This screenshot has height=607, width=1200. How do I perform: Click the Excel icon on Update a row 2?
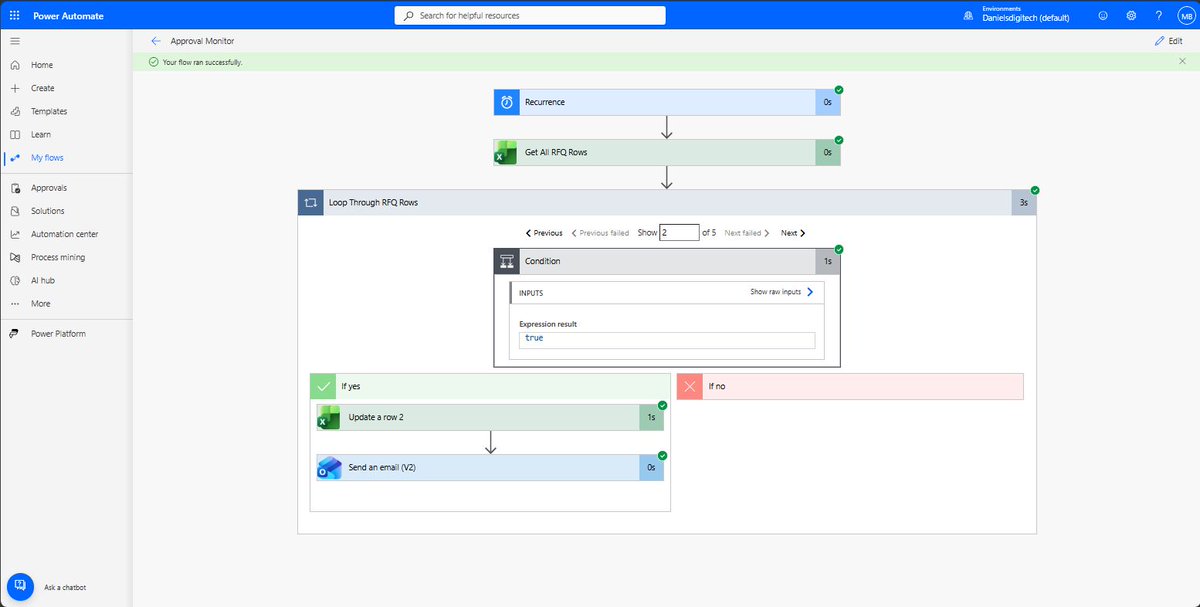[x=329, y=417]
